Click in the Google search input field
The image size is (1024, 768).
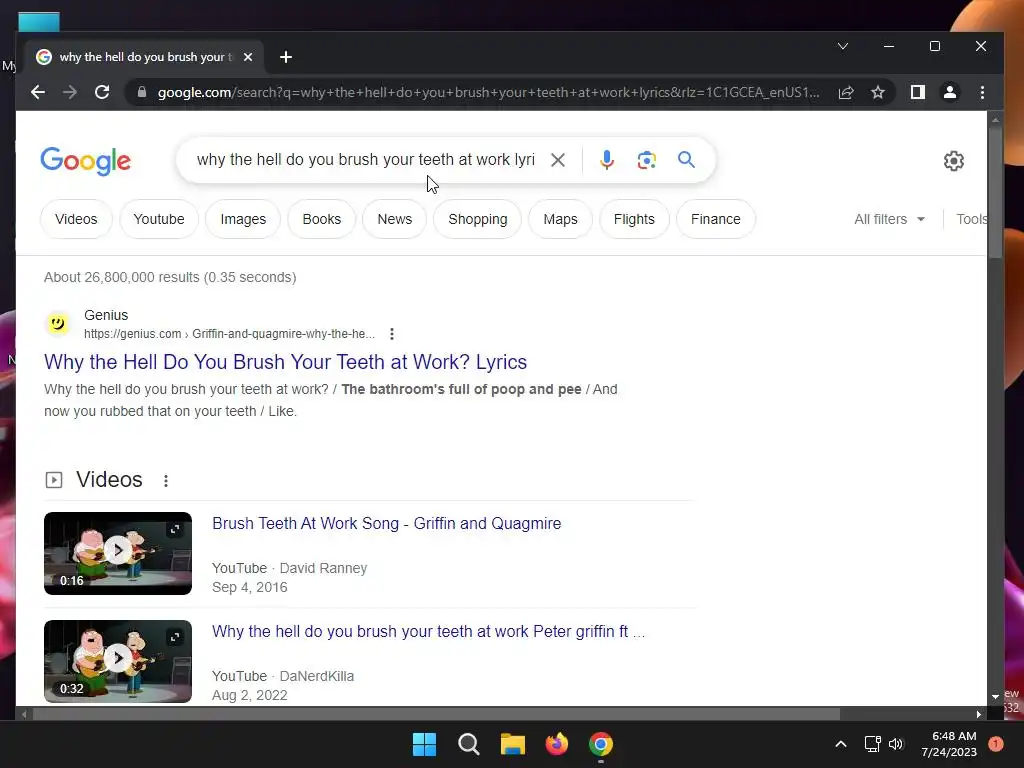pyautogui.click(x=366, y=160)
